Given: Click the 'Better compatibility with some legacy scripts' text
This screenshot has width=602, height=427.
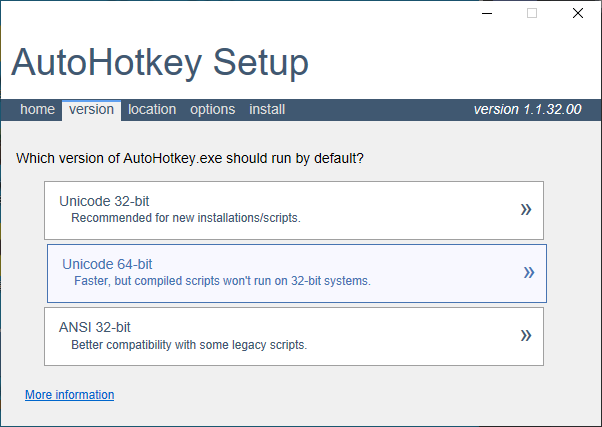Looking at the screenshot, I should click(189, 345).
